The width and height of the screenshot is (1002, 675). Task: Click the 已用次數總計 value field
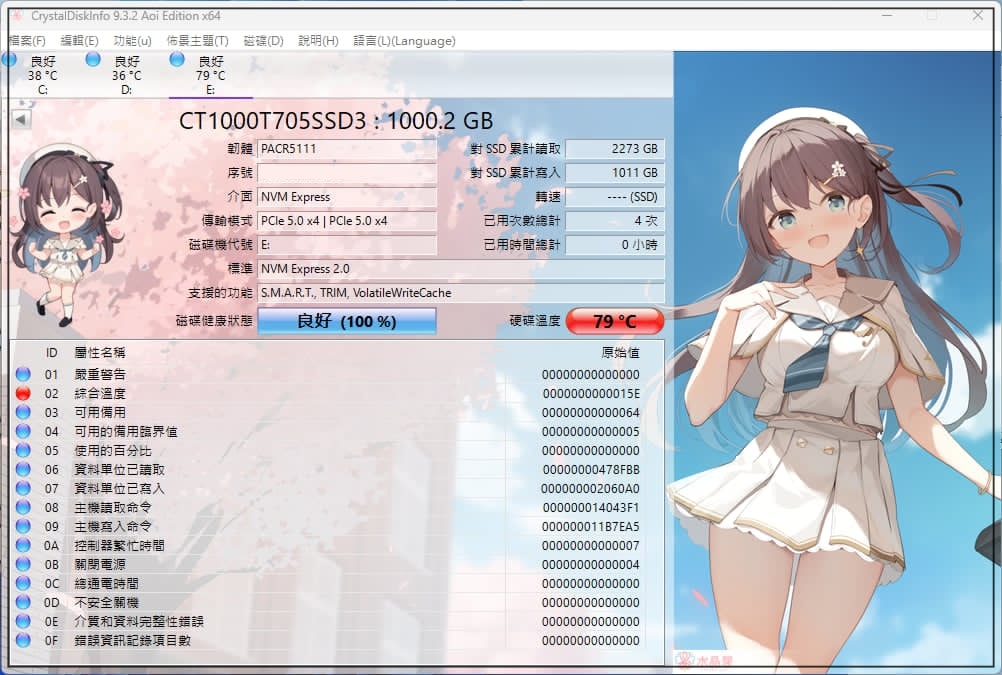[x=615, y=221]
